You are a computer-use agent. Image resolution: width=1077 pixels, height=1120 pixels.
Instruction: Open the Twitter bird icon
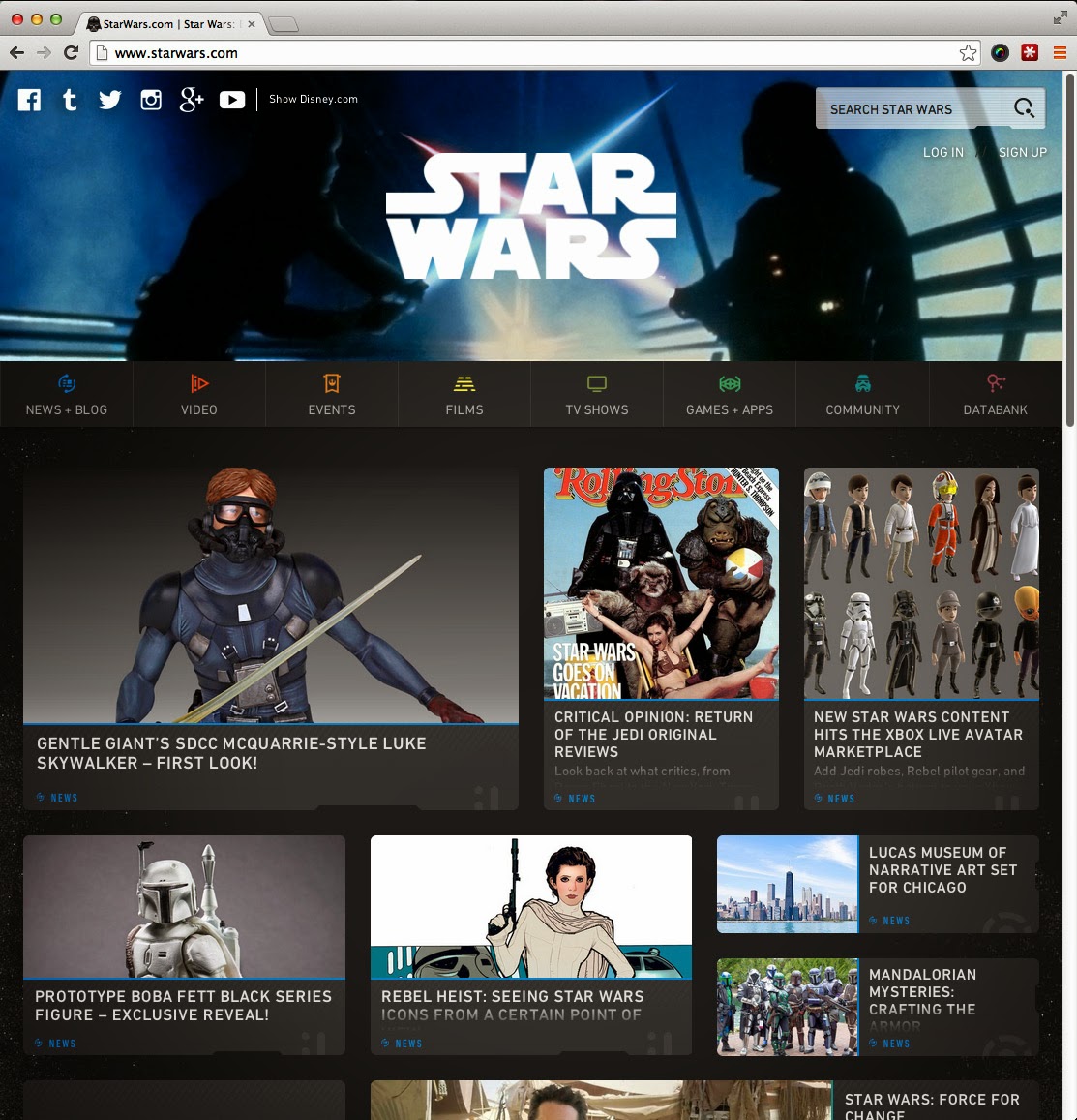coord(110,100)
